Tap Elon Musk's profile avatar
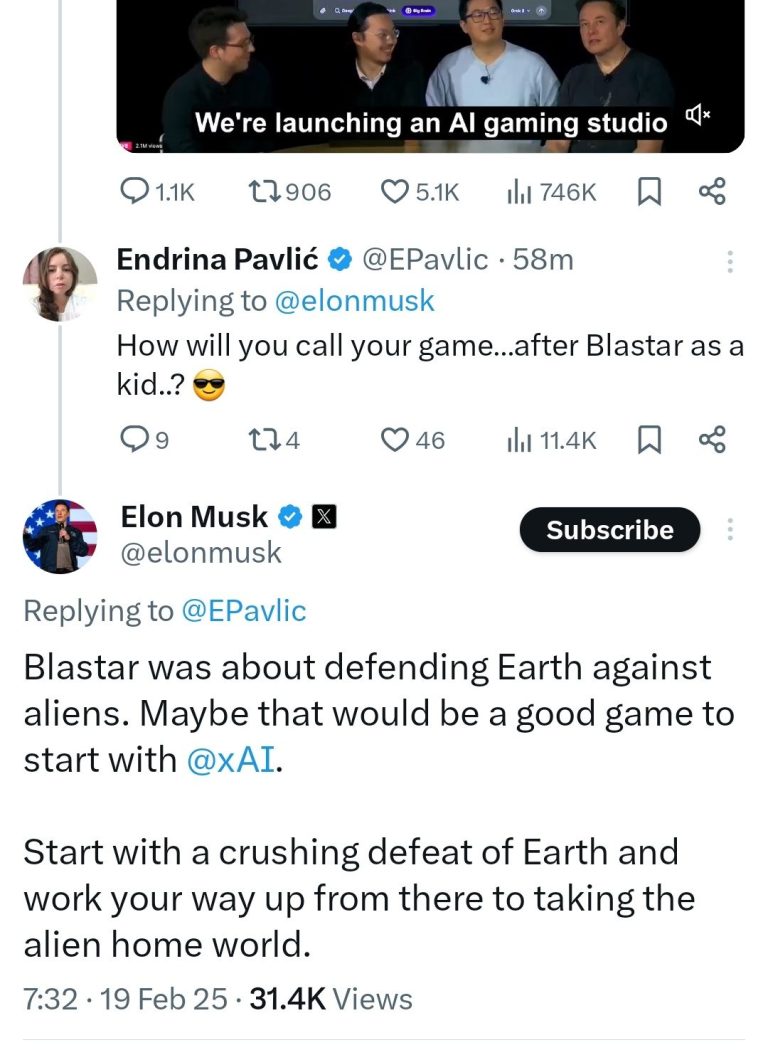This screenshot has height=1055, width=768. 60,535
